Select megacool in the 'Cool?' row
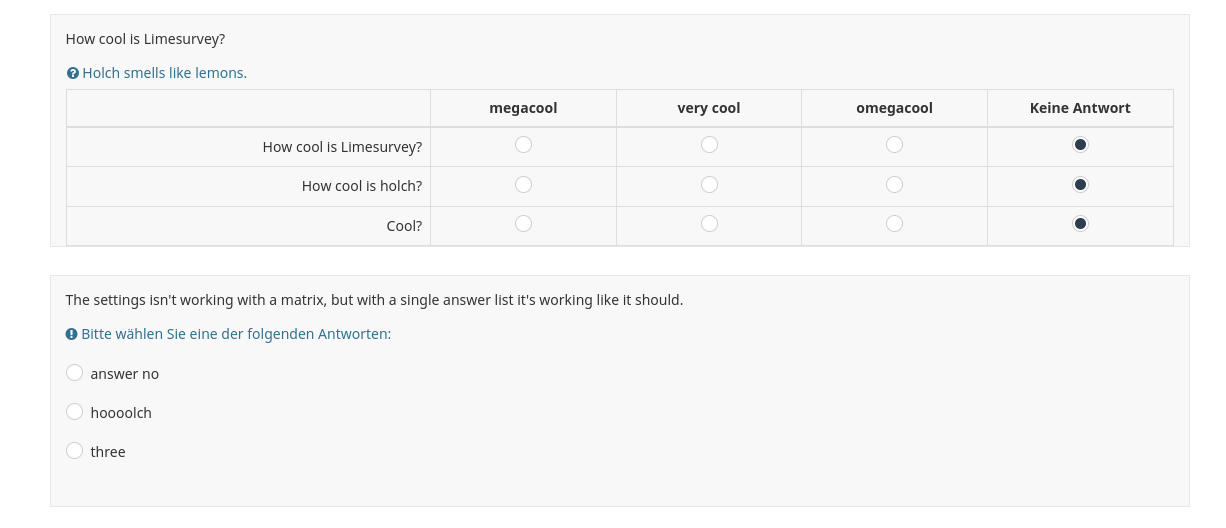The height and width of the screenshot is (528, 1226). pyautogui.click(x=523, y=224)
